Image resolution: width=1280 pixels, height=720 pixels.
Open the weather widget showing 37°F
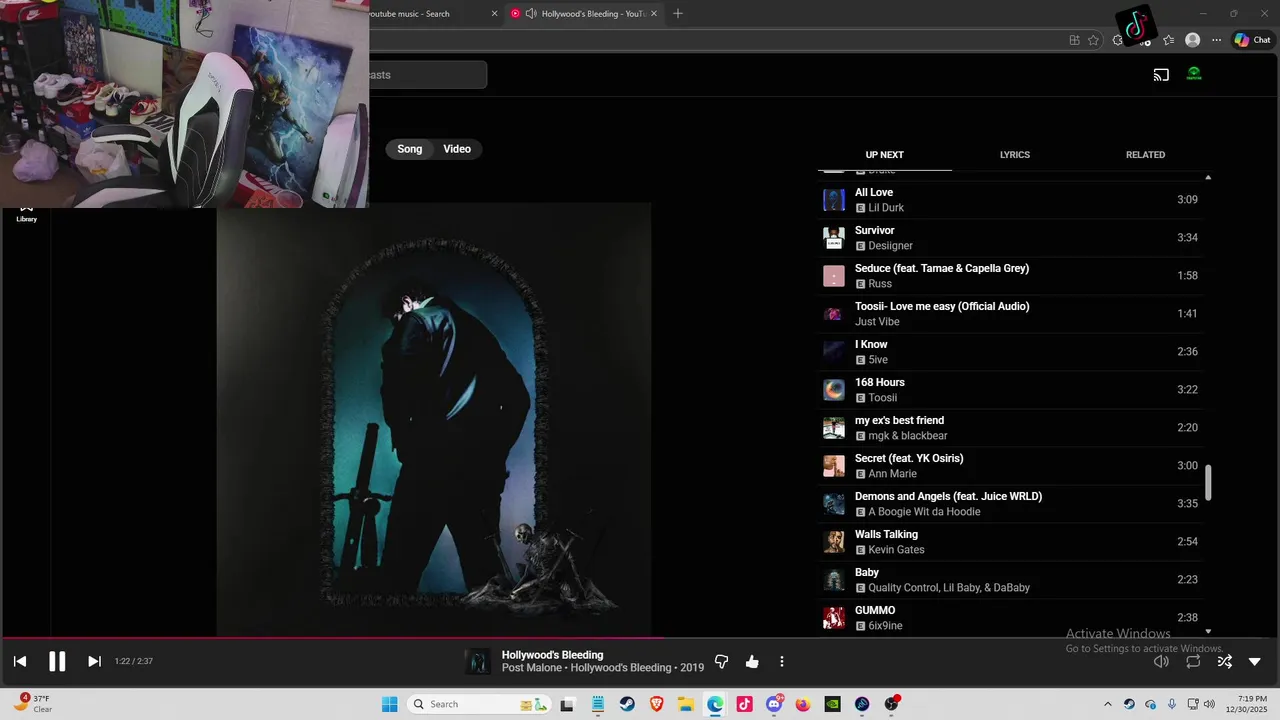click(x=33, y=704)
